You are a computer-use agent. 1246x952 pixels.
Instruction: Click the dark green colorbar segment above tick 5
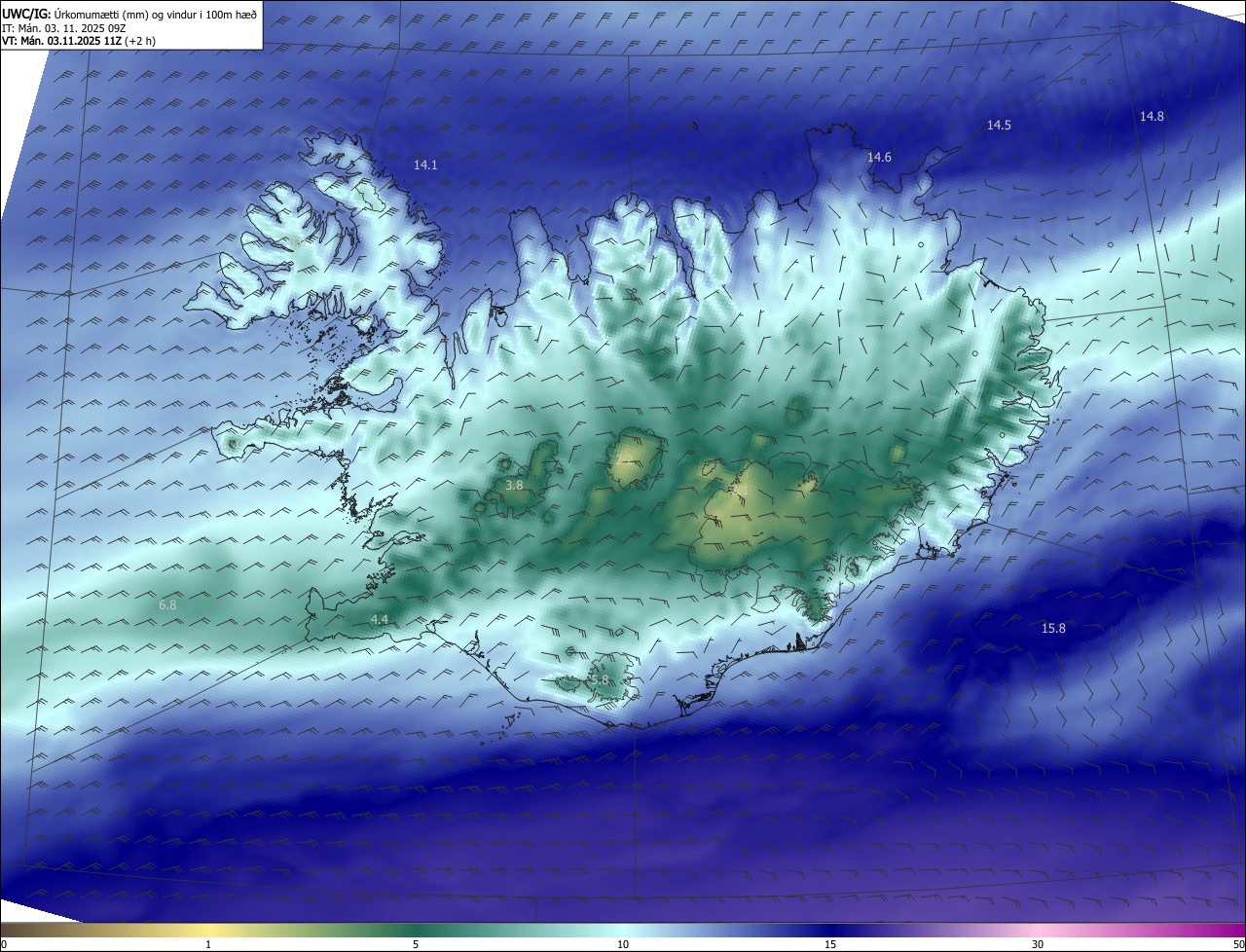click(x=416, y=930)
